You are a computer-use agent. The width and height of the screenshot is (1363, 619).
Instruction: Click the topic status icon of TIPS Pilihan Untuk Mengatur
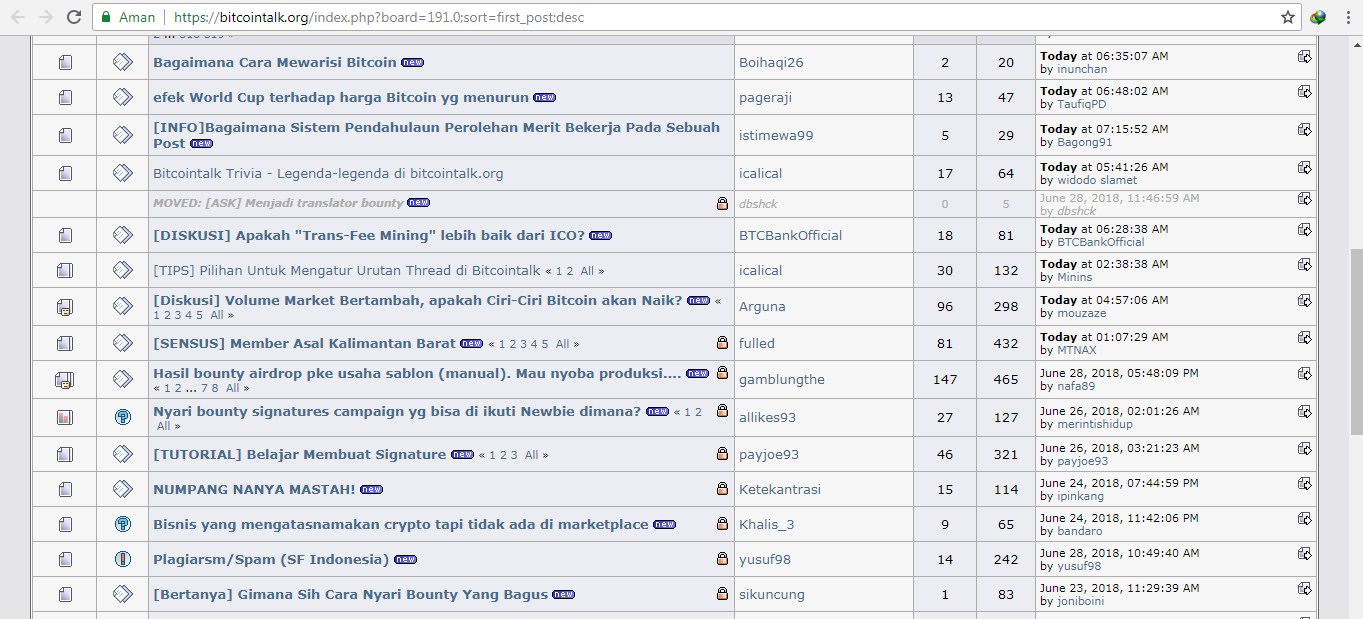click(65, 271)
